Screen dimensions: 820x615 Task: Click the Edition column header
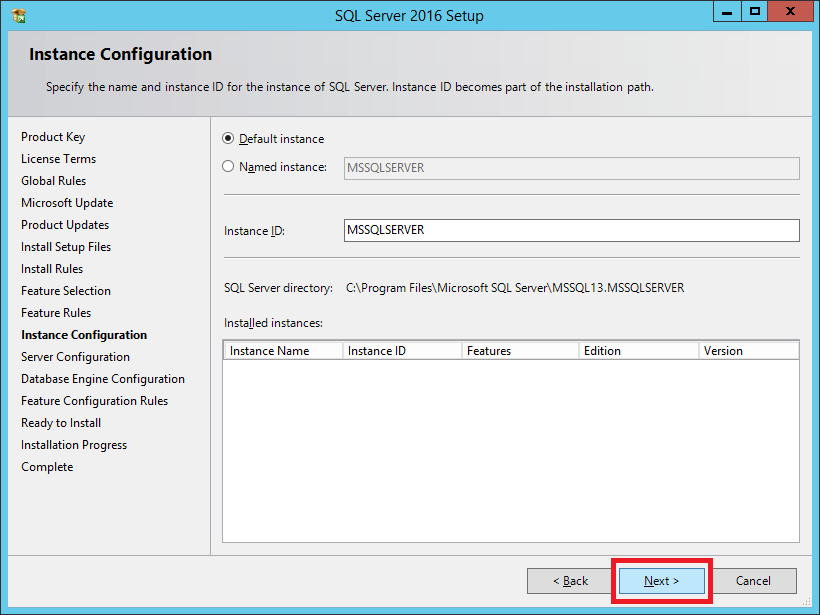point(637,351)
